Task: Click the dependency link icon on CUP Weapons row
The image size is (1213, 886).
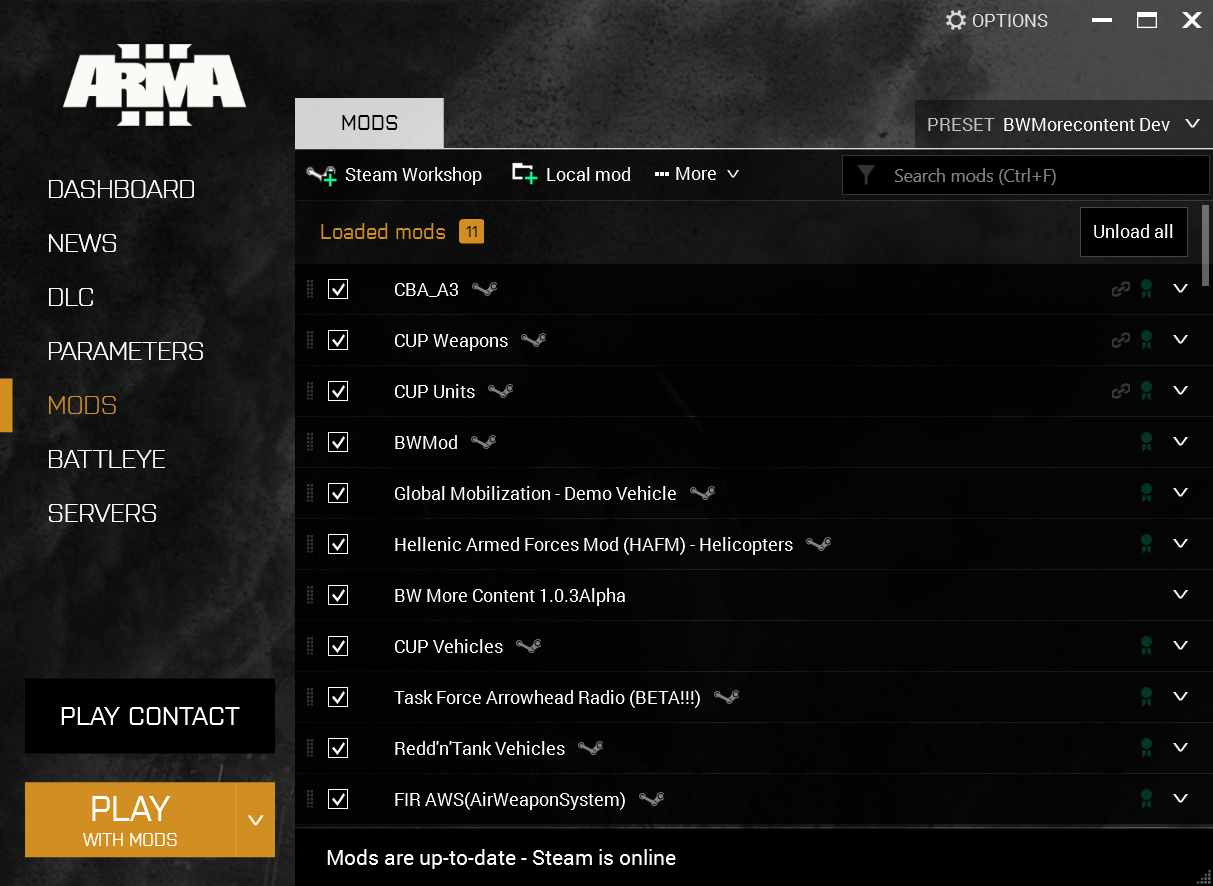Action: point(1121,340)
